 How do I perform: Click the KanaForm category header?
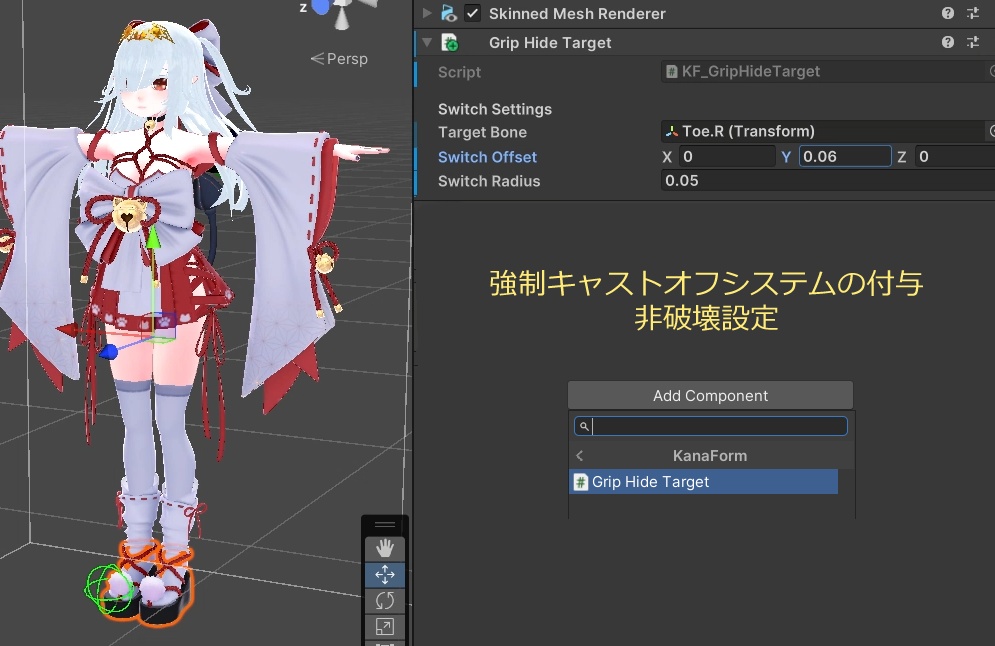click(x=710, y=456)
